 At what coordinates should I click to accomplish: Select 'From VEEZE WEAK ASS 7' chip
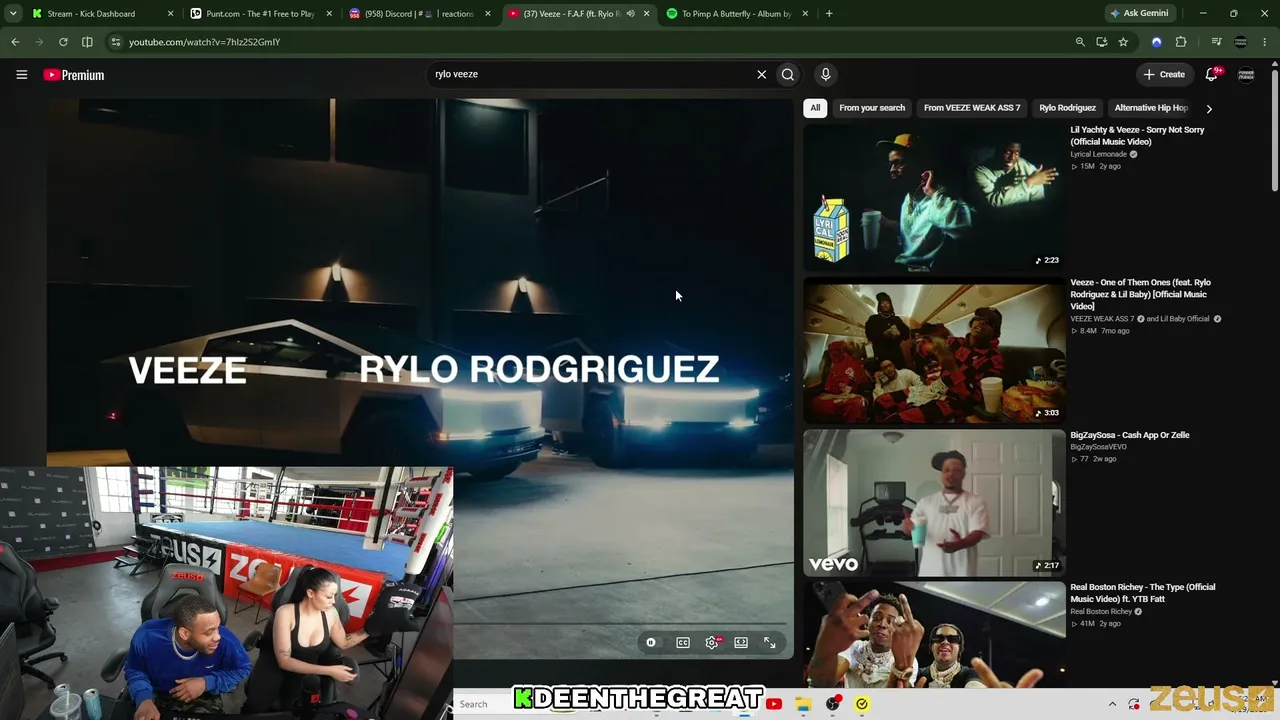point(972,108)
